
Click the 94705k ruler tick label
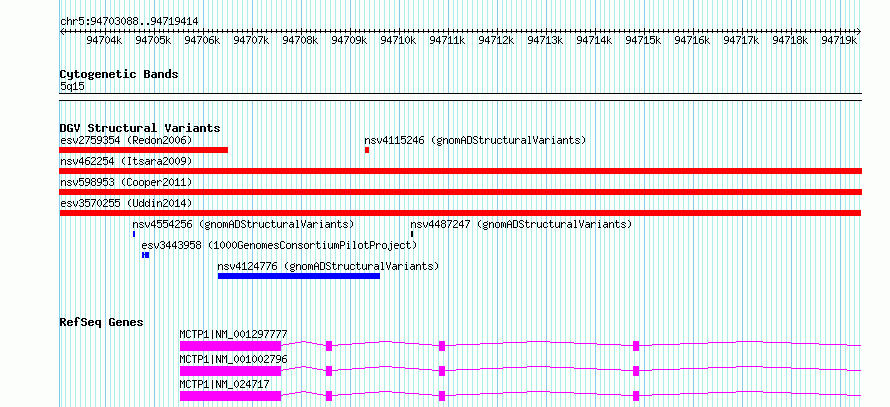pyautogui.click(x=153, y=40)
